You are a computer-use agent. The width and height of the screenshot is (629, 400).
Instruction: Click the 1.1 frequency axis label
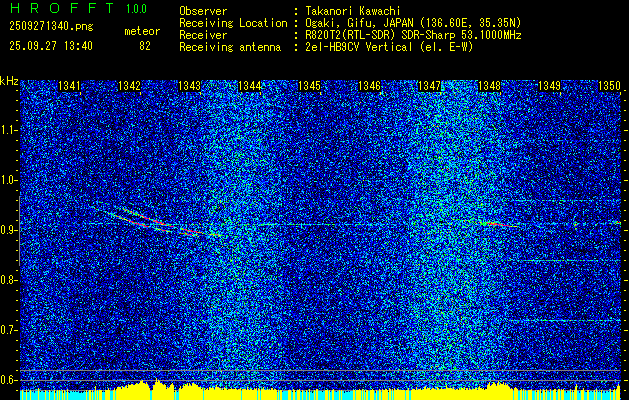(8, 130)
